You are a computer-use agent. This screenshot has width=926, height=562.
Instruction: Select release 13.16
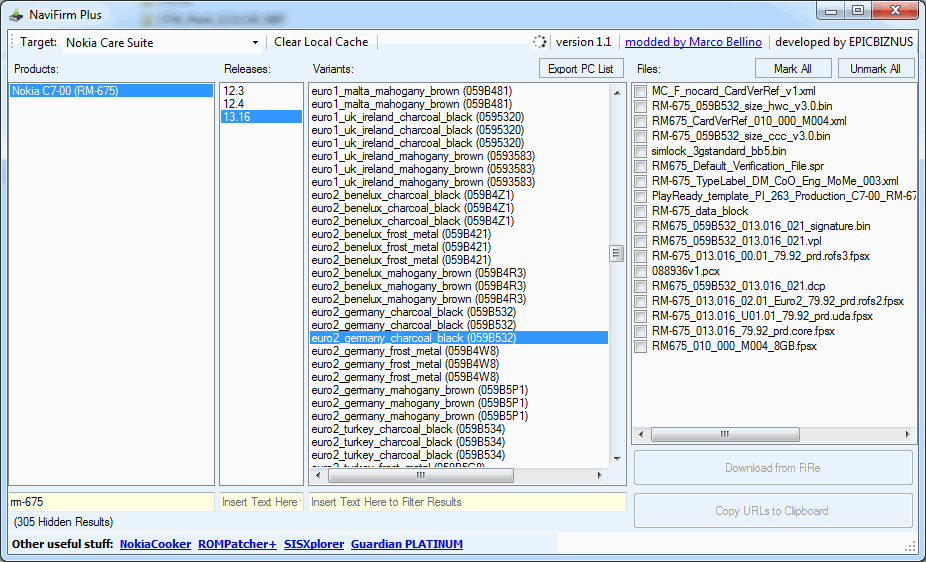point(261,117)
